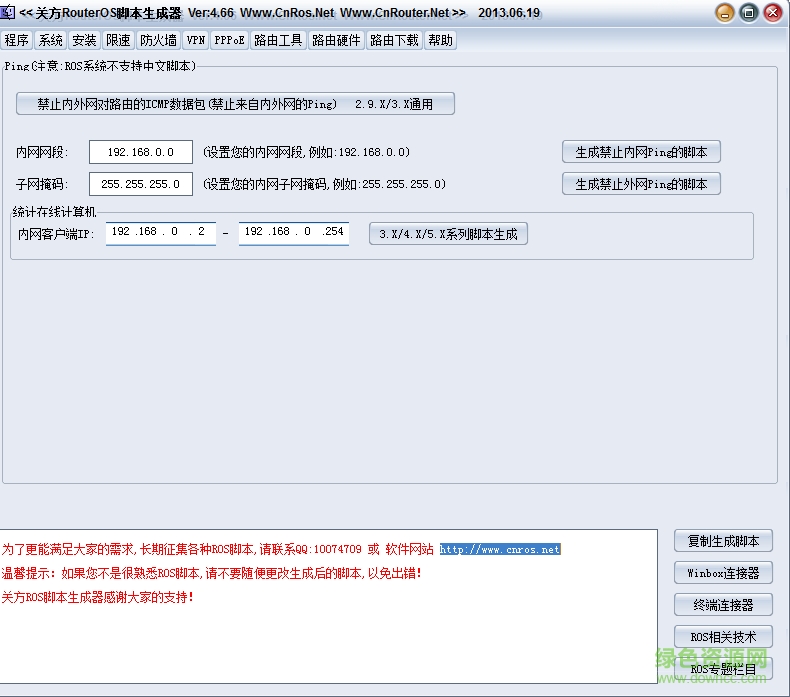Click the ROS专题栏目 button

click(723, 669)
